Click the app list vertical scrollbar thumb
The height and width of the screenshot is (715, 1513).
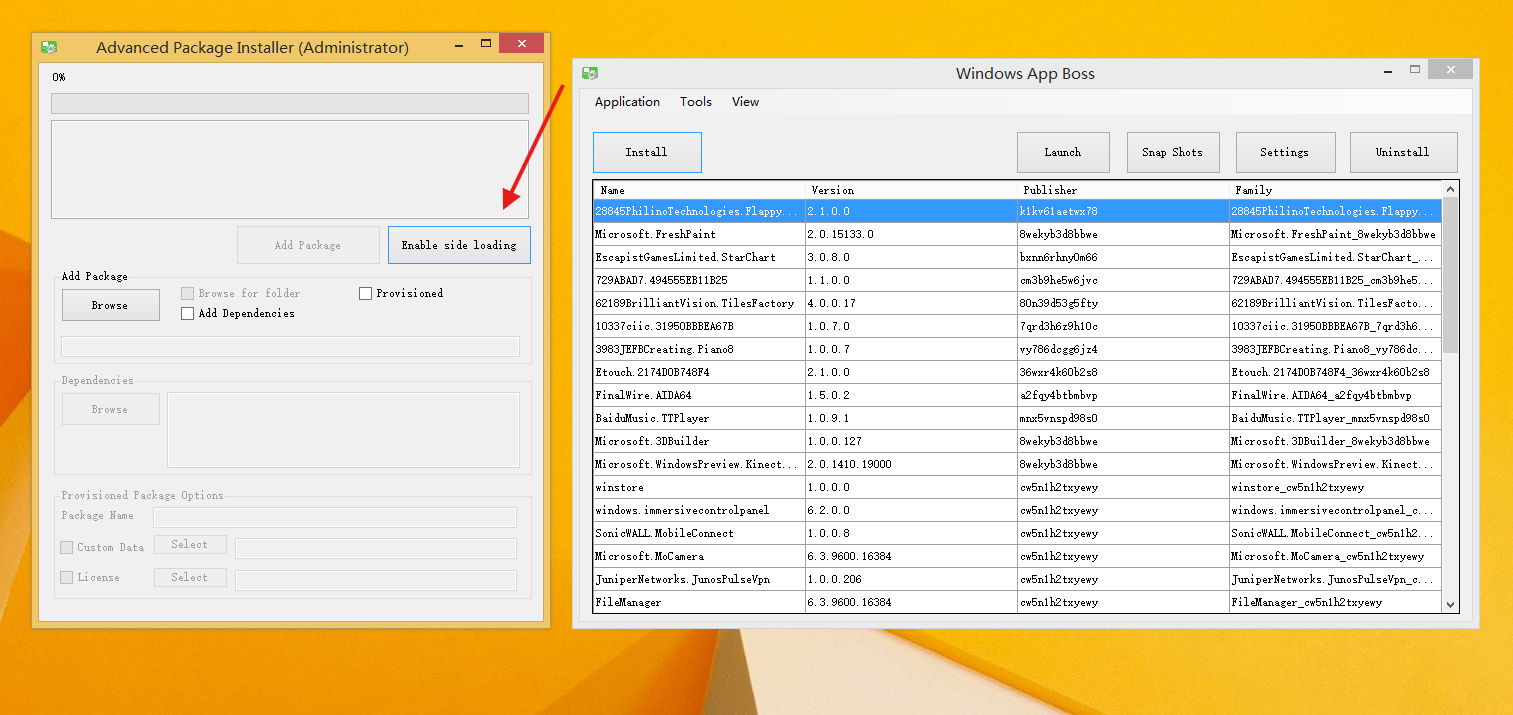pyautogui.click(x=1450, y=274)
